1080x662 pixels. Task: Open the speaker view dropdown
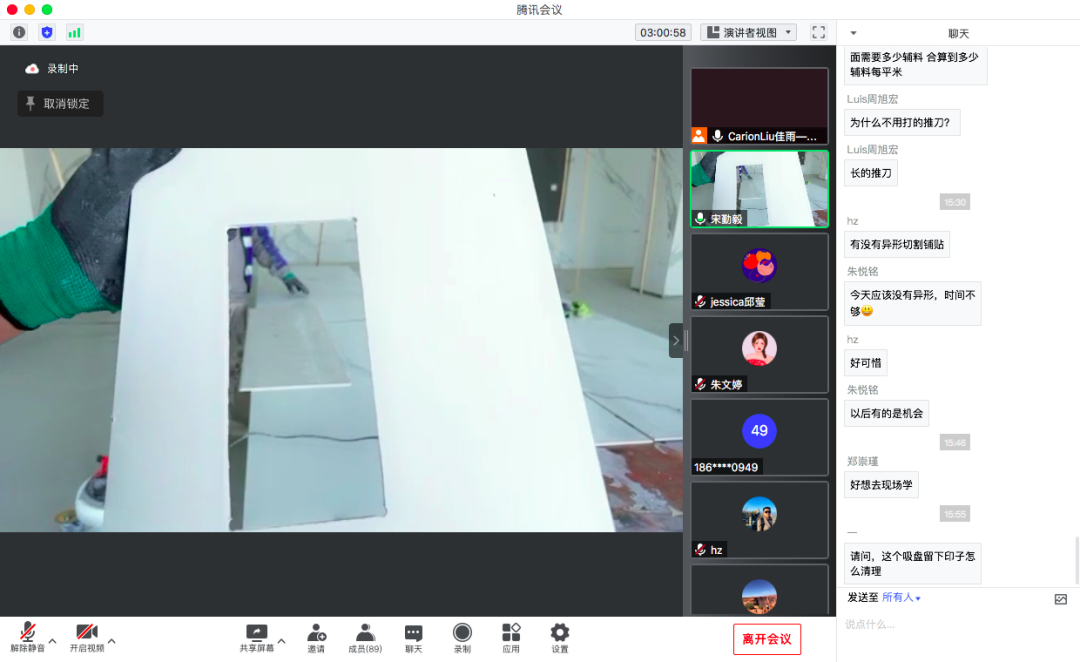tap(748, 32)
